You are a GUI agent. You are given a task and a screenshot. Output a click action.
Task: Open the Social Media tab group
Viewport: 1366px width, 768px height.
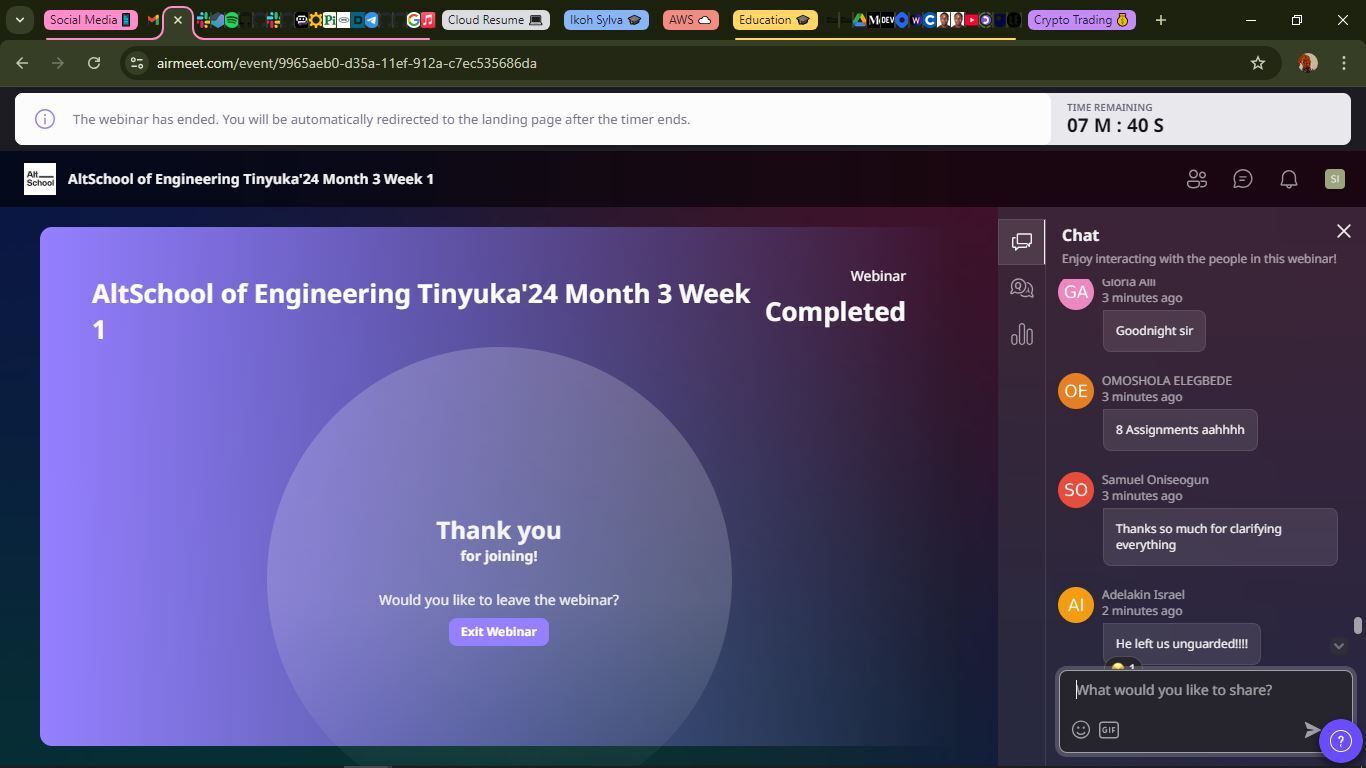point(90,20)
